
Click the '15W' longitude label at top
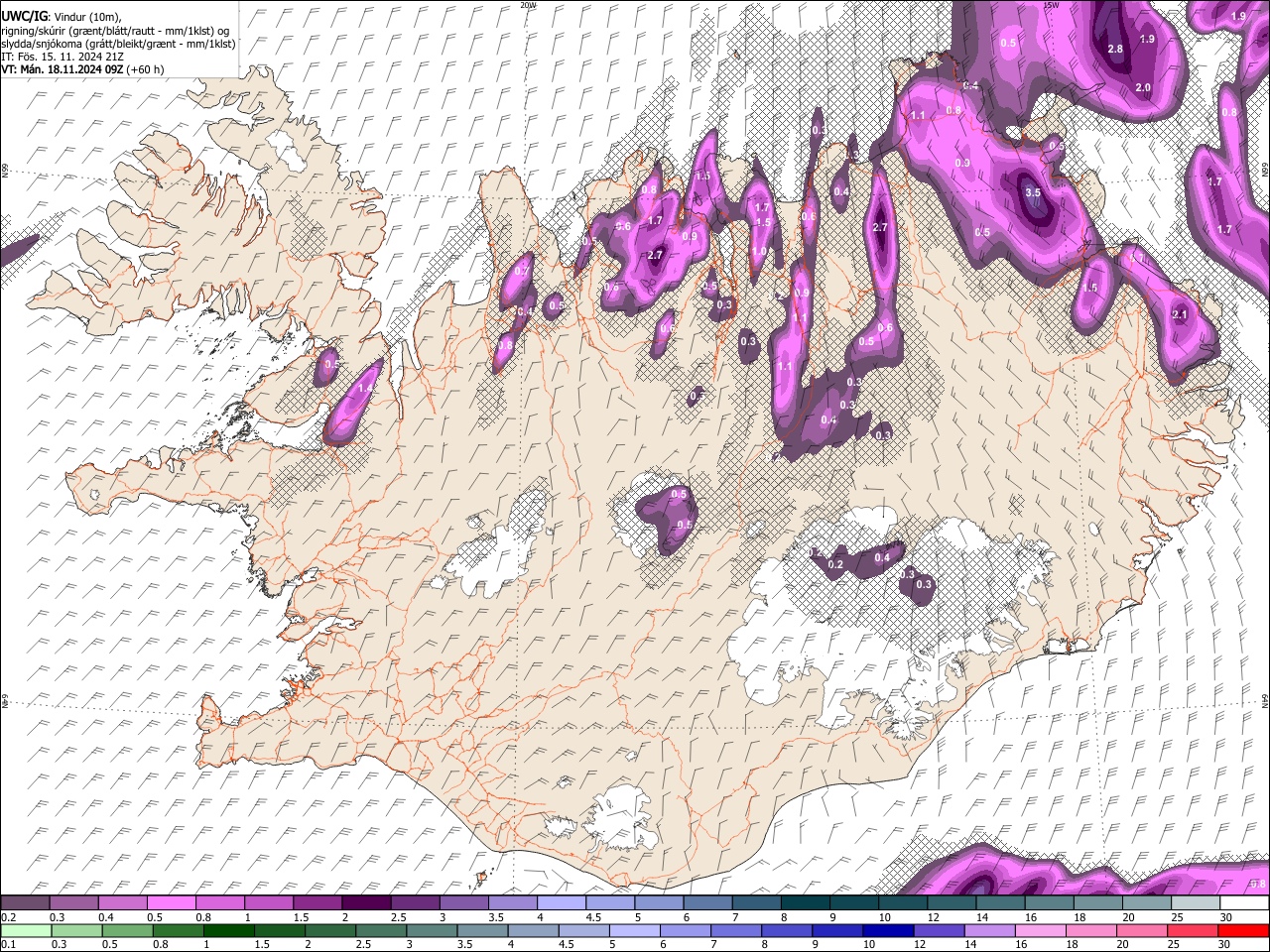tap(1053, 5)
